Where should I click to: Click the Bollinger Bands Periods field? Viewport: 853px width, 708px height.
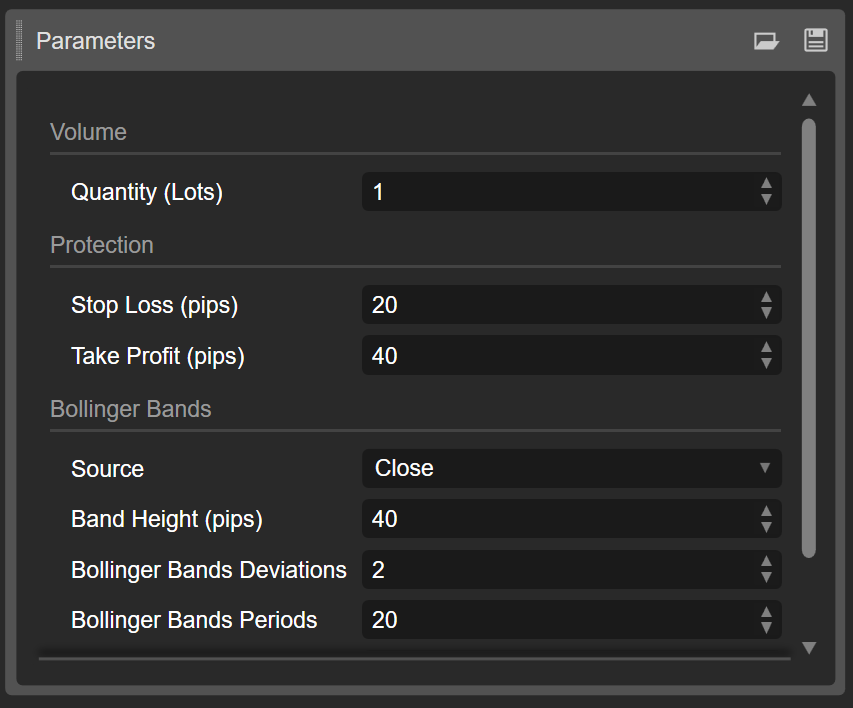click(x=555, y=620)
